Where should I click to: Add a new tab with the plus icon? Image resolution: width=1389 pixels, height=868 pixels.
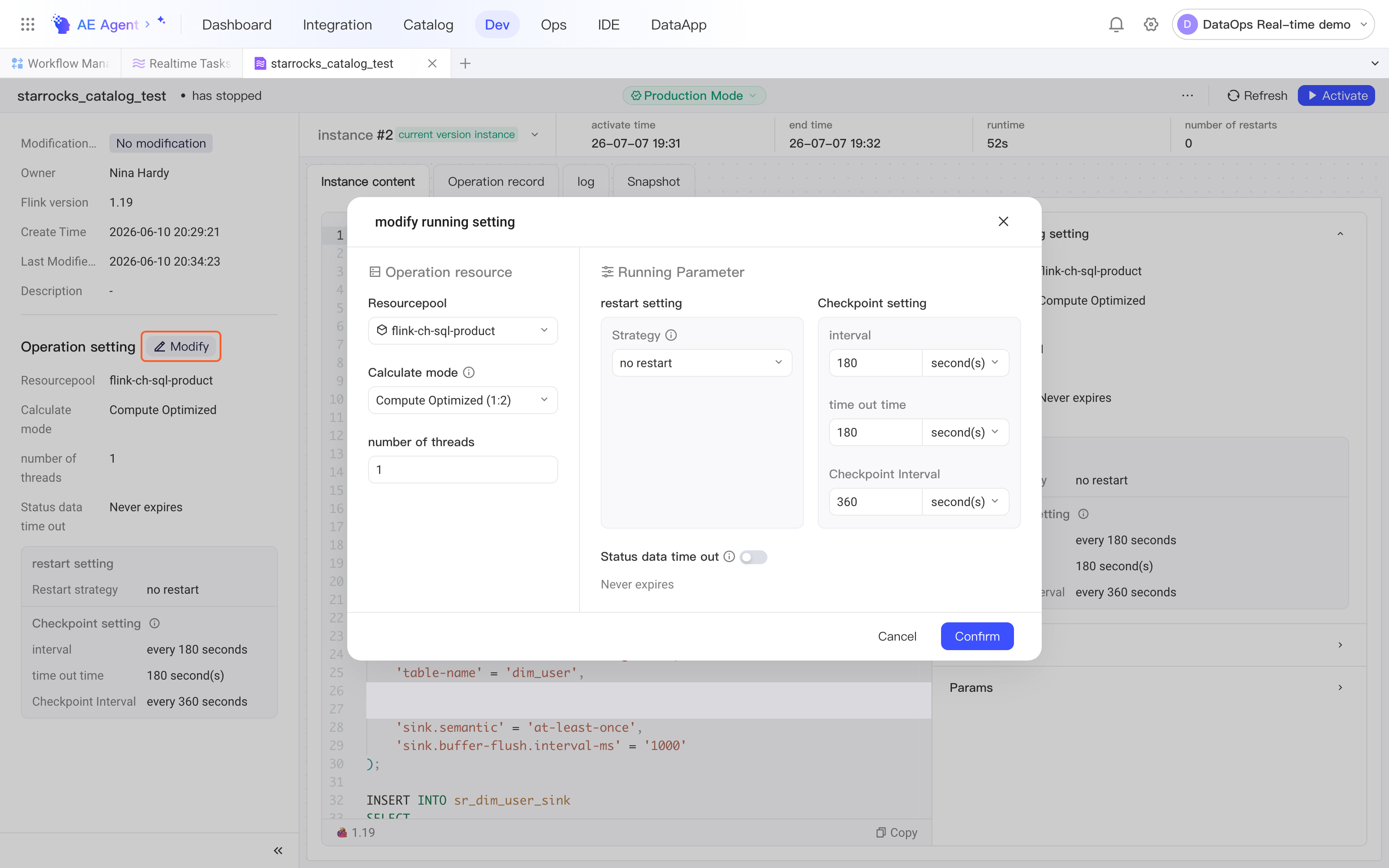(x=465, y=63)
